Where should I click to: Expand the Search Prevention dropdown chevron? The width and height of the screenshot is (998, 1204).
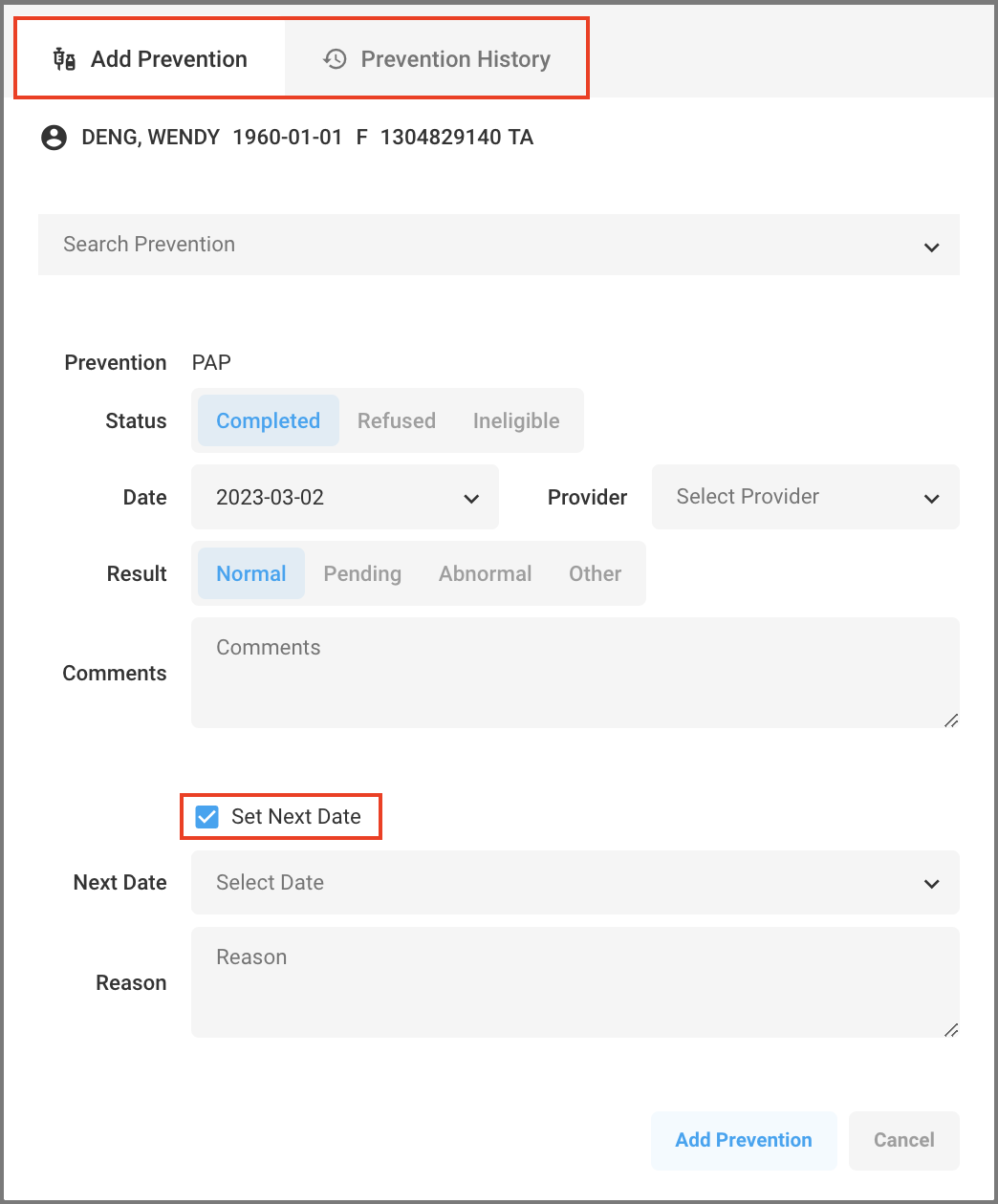(931, 247)
